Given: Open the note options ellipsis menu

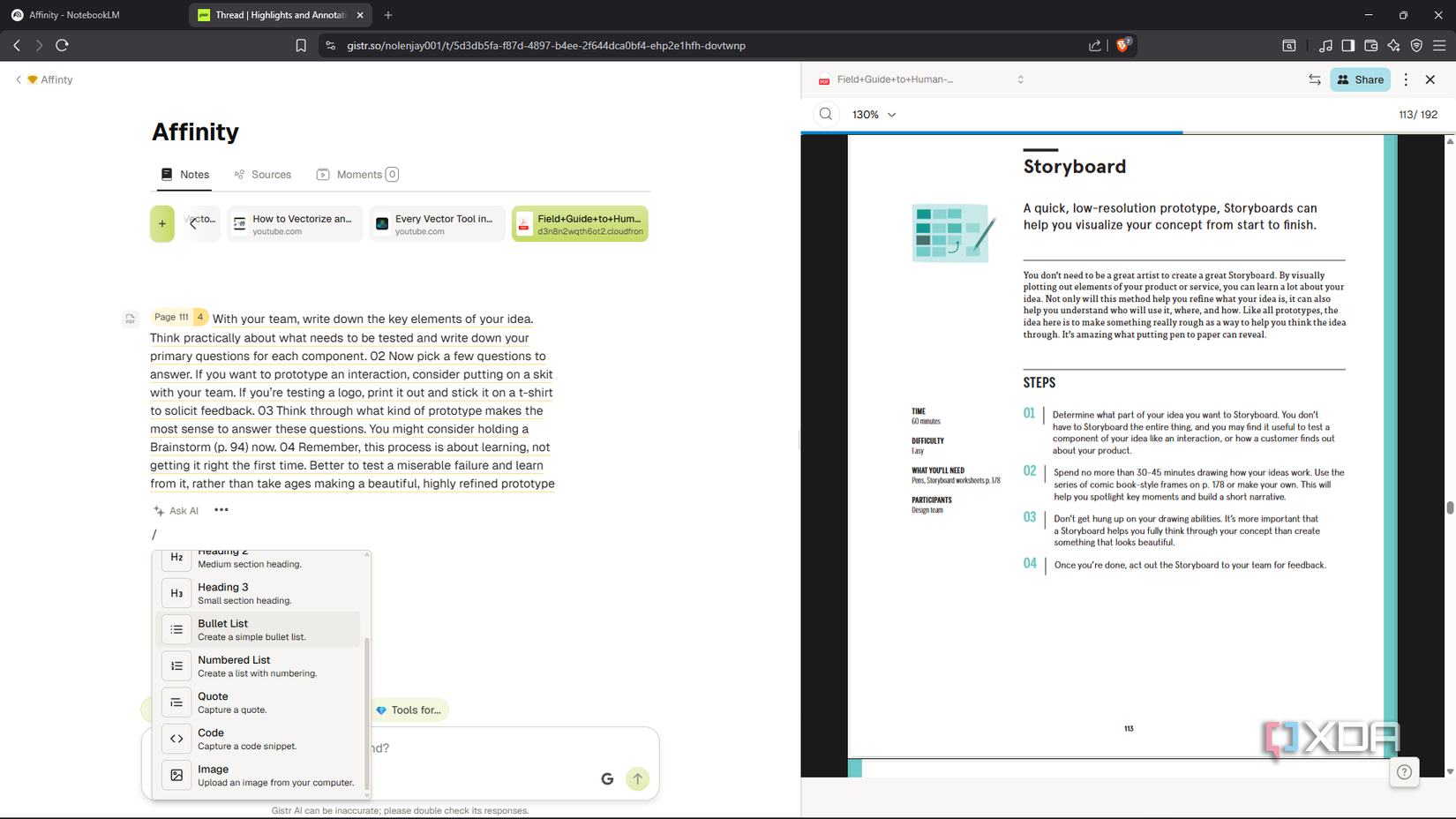Looking at the screenshot, I should tap(221, 510).
